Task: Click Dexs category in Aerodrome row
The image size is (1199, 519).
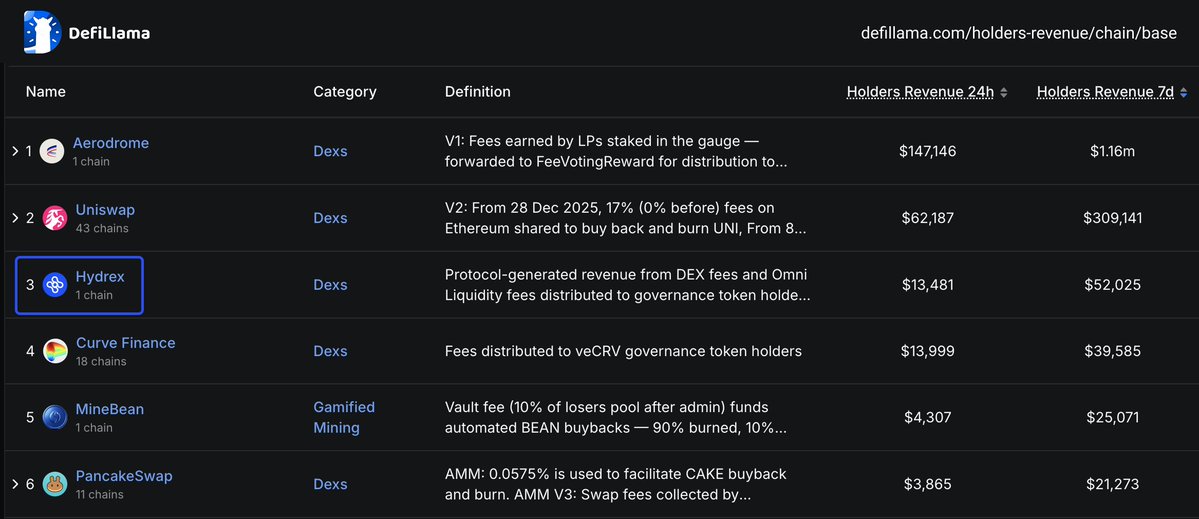Action: point(330,151)
